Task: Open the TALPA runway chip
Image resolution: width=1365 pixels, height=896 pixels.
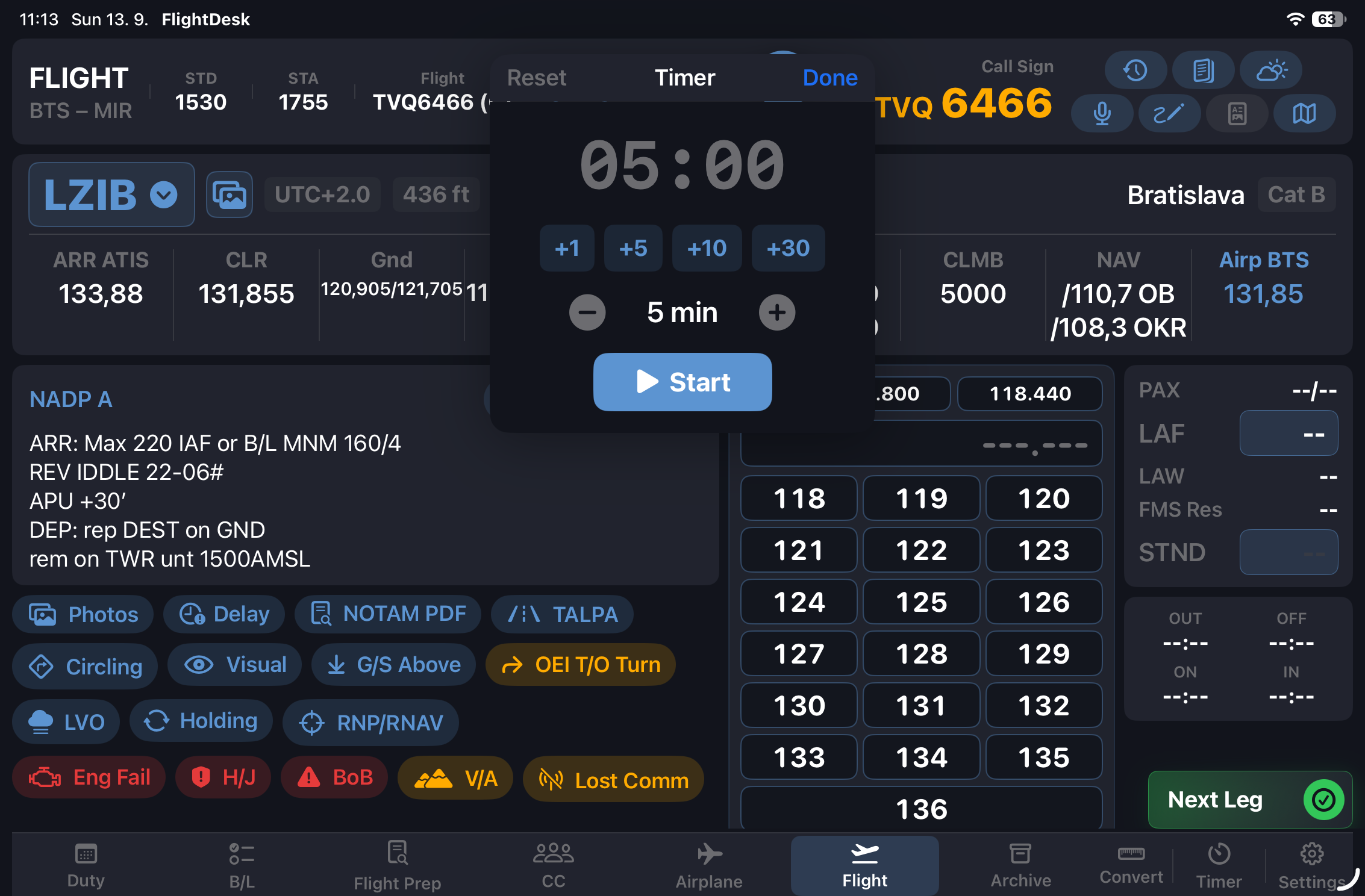Action: pos(563,614)
